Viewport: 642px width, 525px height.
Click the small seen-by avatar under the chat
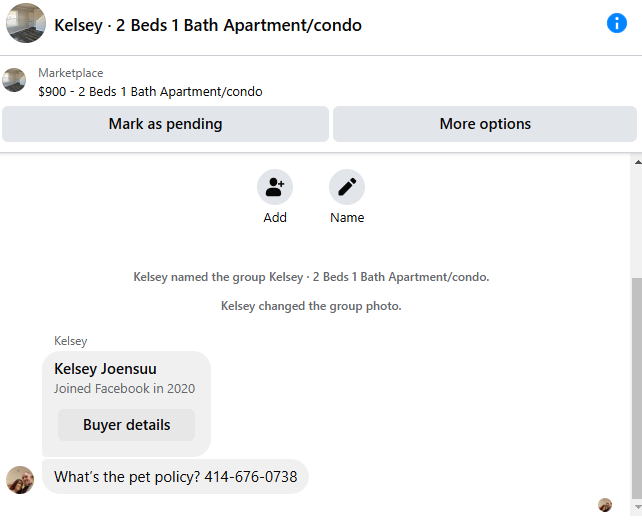coord(604,505)
